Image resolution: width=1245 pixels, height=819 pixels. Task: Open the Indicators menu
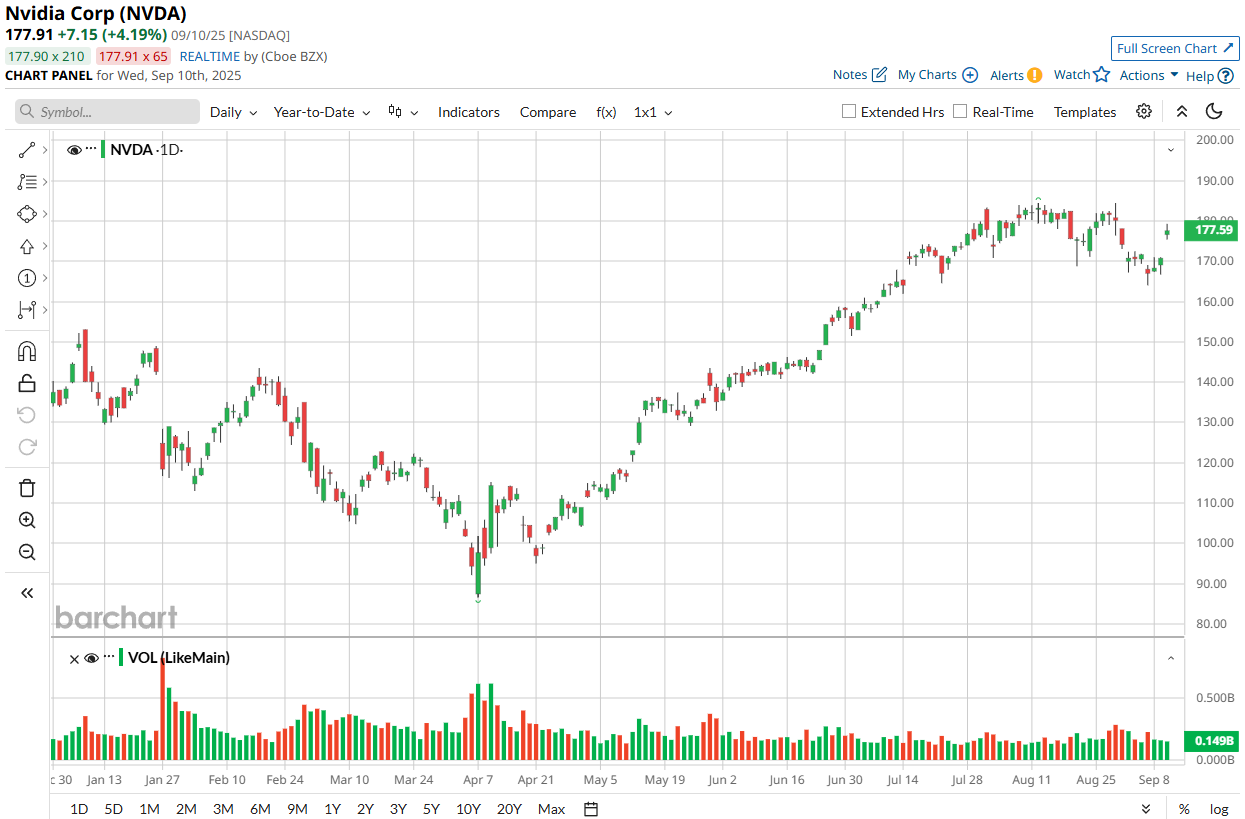coord(469,112)
